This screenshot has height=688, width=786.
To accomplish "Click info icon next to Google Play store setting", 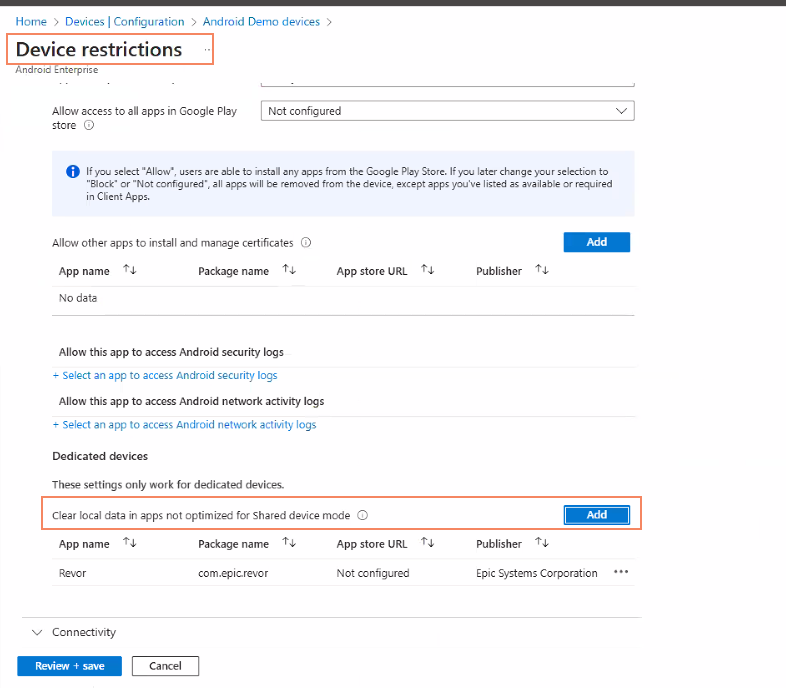I will tap(89, 126).
